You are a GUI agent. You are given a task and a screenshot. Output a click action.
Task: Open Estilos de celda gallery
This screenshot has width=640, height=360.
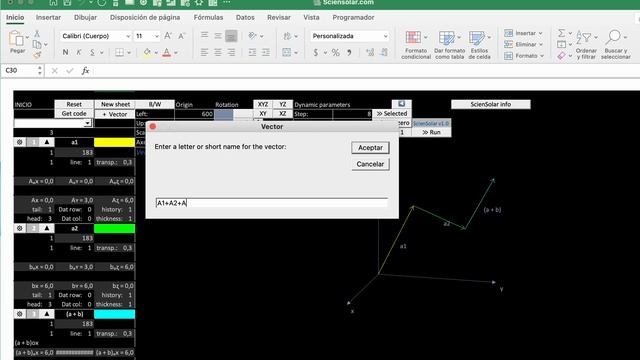pyautogui.click(x=479, y=45)
